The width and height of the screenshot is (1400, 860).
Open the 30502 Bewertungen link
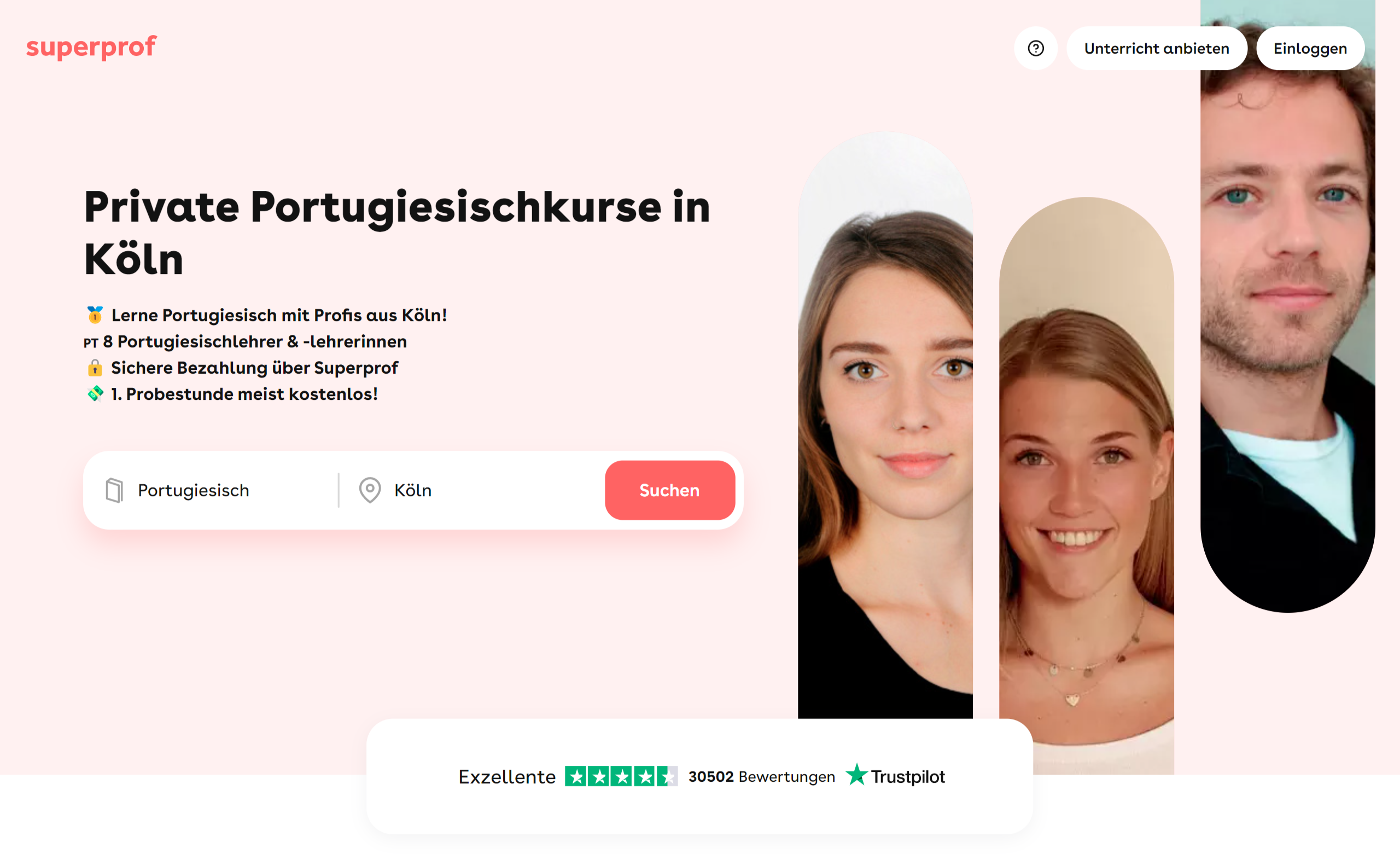762,776
